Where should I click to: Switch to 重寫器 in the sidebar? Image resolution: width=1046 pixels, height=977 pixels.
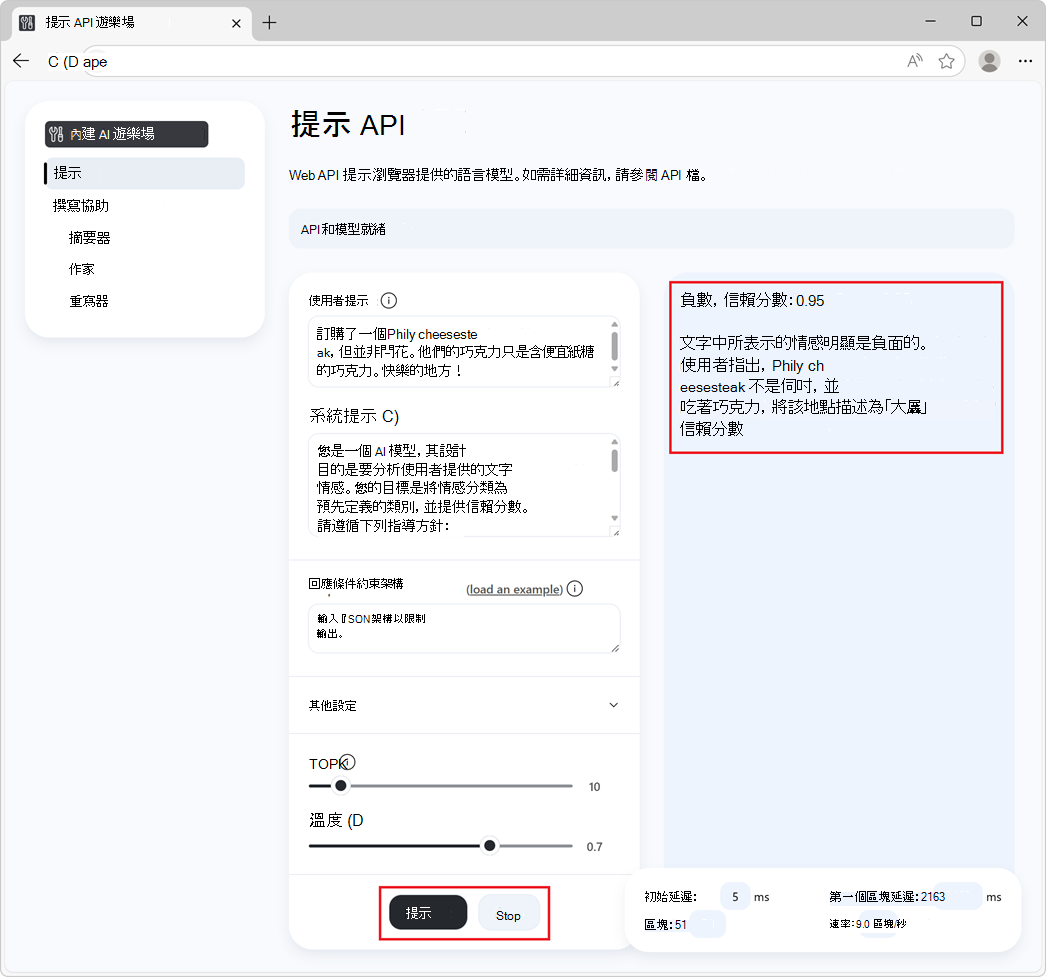tap(89, 300)
